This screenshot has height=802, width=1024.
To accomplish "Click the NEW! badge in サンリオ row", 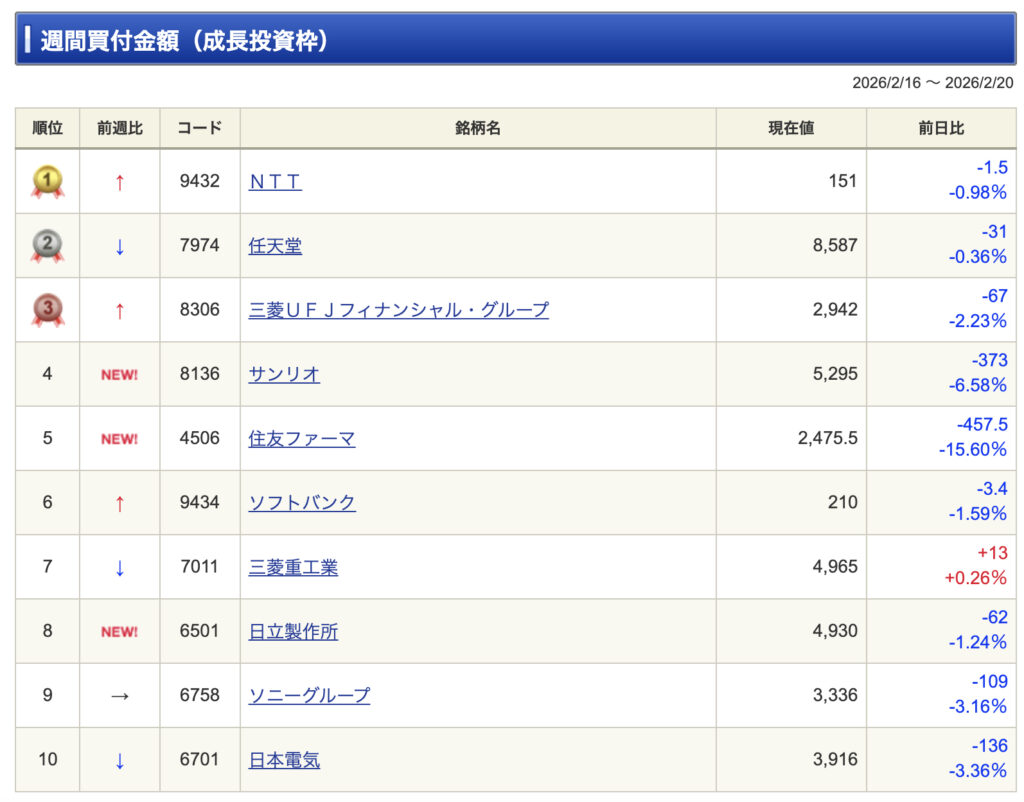I will [120, 375].
